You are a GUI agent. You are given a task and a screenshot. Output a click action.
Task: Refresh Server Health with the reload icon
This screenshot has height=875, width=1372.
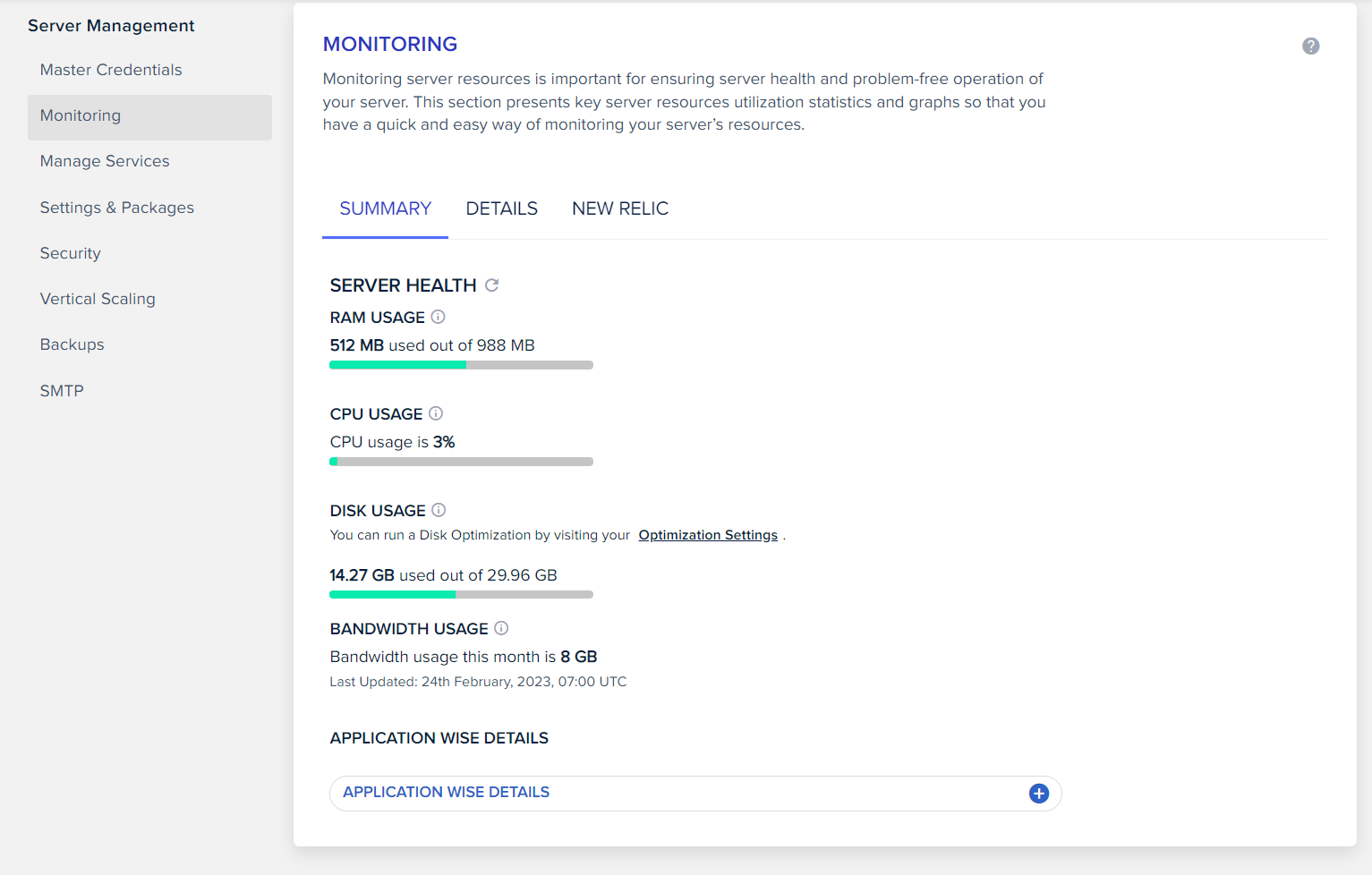pos(491,285)
